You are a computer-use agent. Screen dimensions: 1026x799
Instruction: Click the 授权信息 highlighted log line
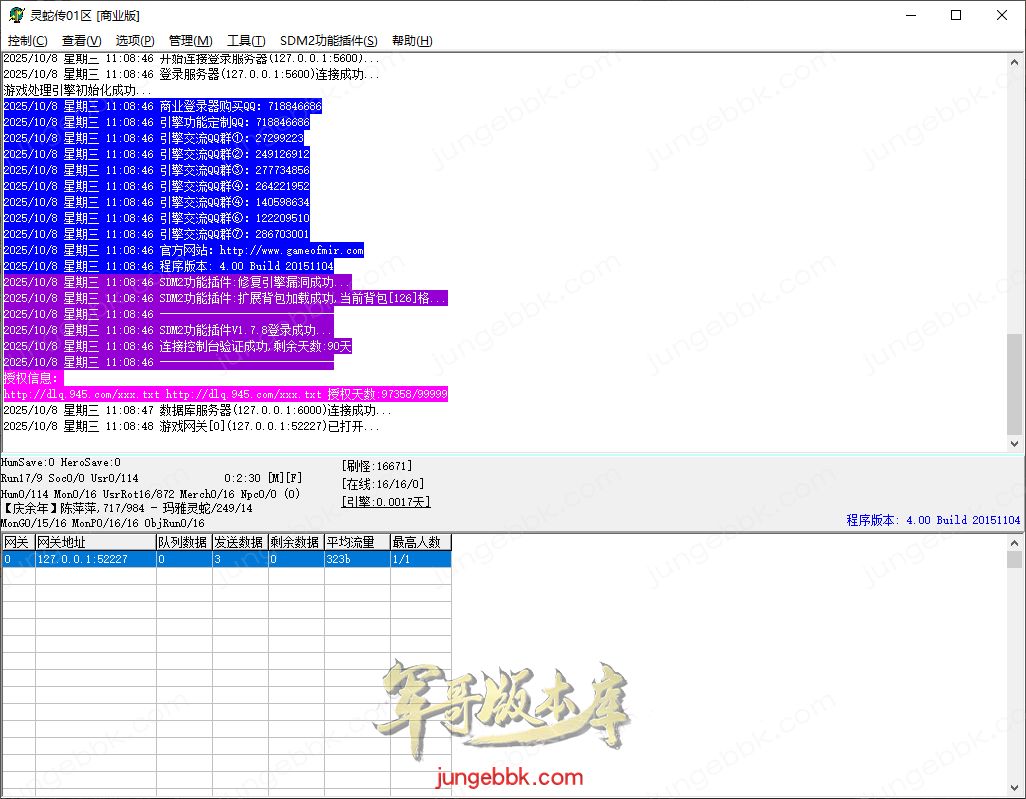coord(27,377)
